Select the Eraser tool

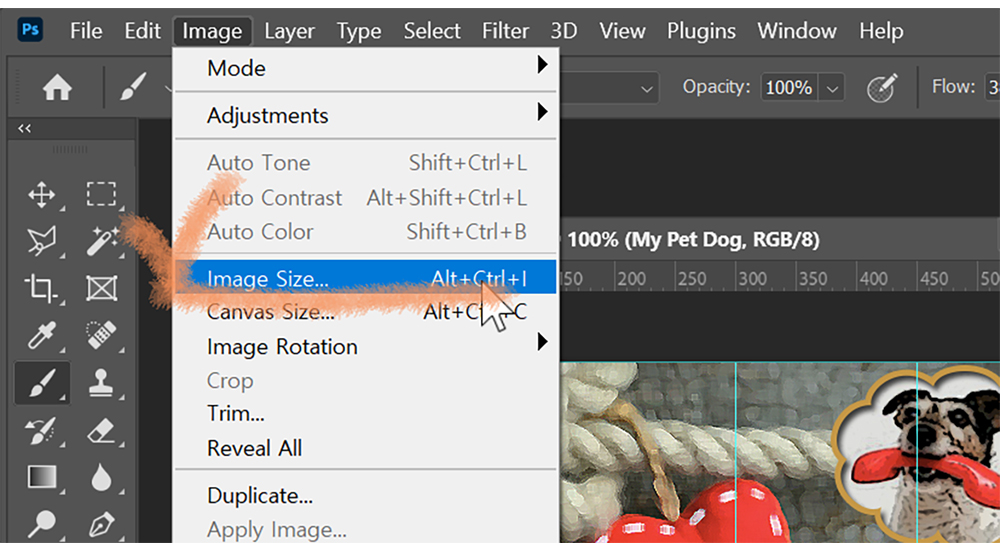(101, 431)
